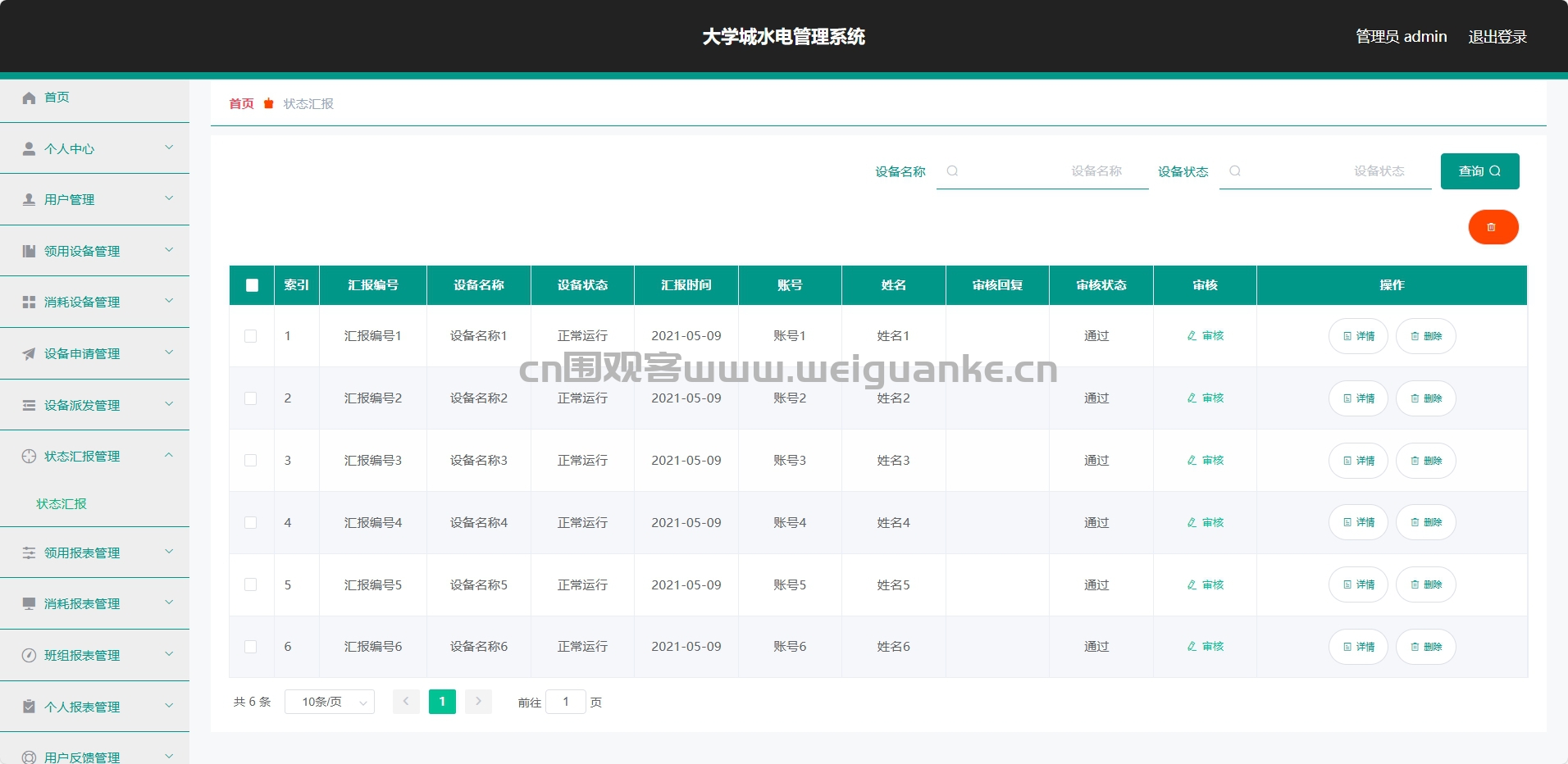Focus the 设备状态 search input
The width and height of the screenshot is (1568, 764).
(1325, 171)
